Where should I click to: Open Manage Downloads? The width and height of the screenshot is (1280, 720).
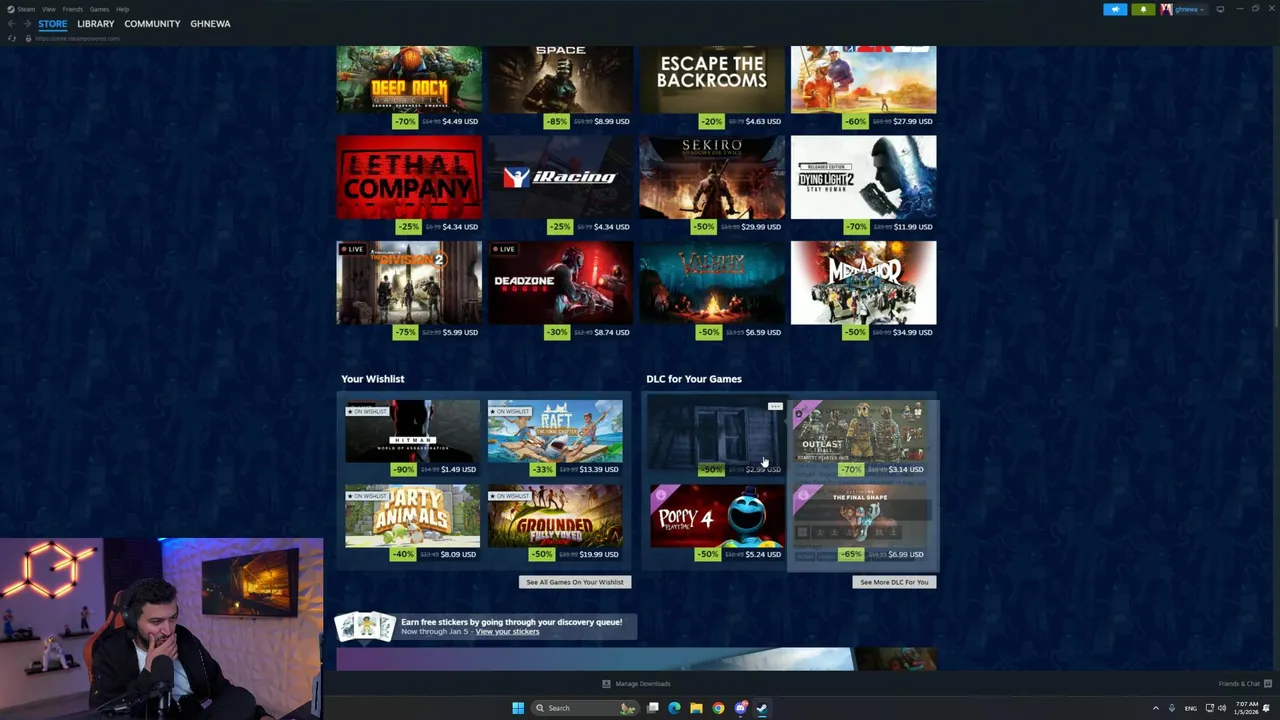pyautogui.click(x=637, y=684)
